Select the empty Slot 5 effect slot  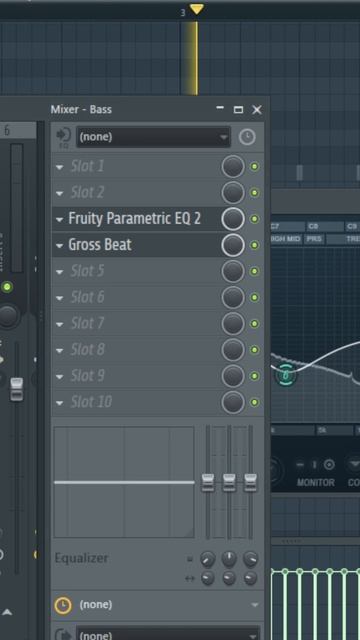point(137,271)
